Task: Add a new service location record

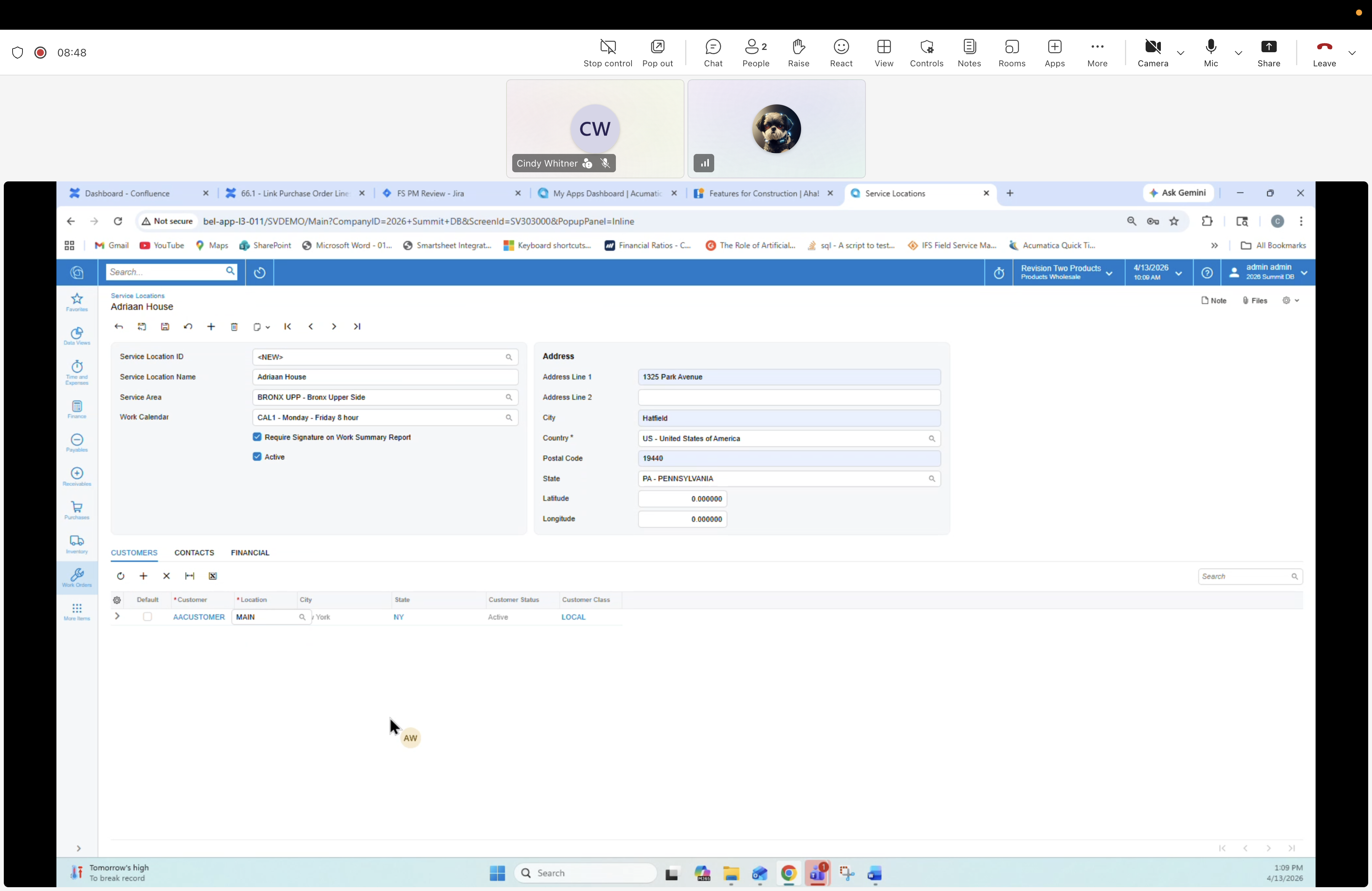Action: [211, 326]
